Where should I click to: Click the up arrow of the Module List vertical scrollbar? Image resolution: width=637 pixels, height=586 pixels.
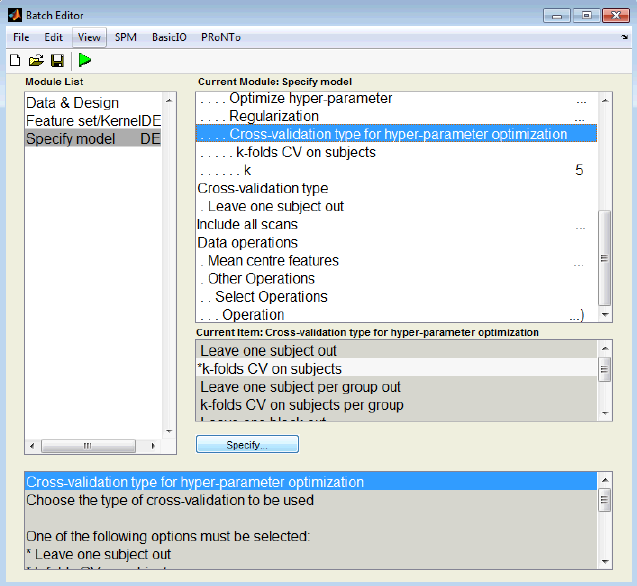point(169,100)
